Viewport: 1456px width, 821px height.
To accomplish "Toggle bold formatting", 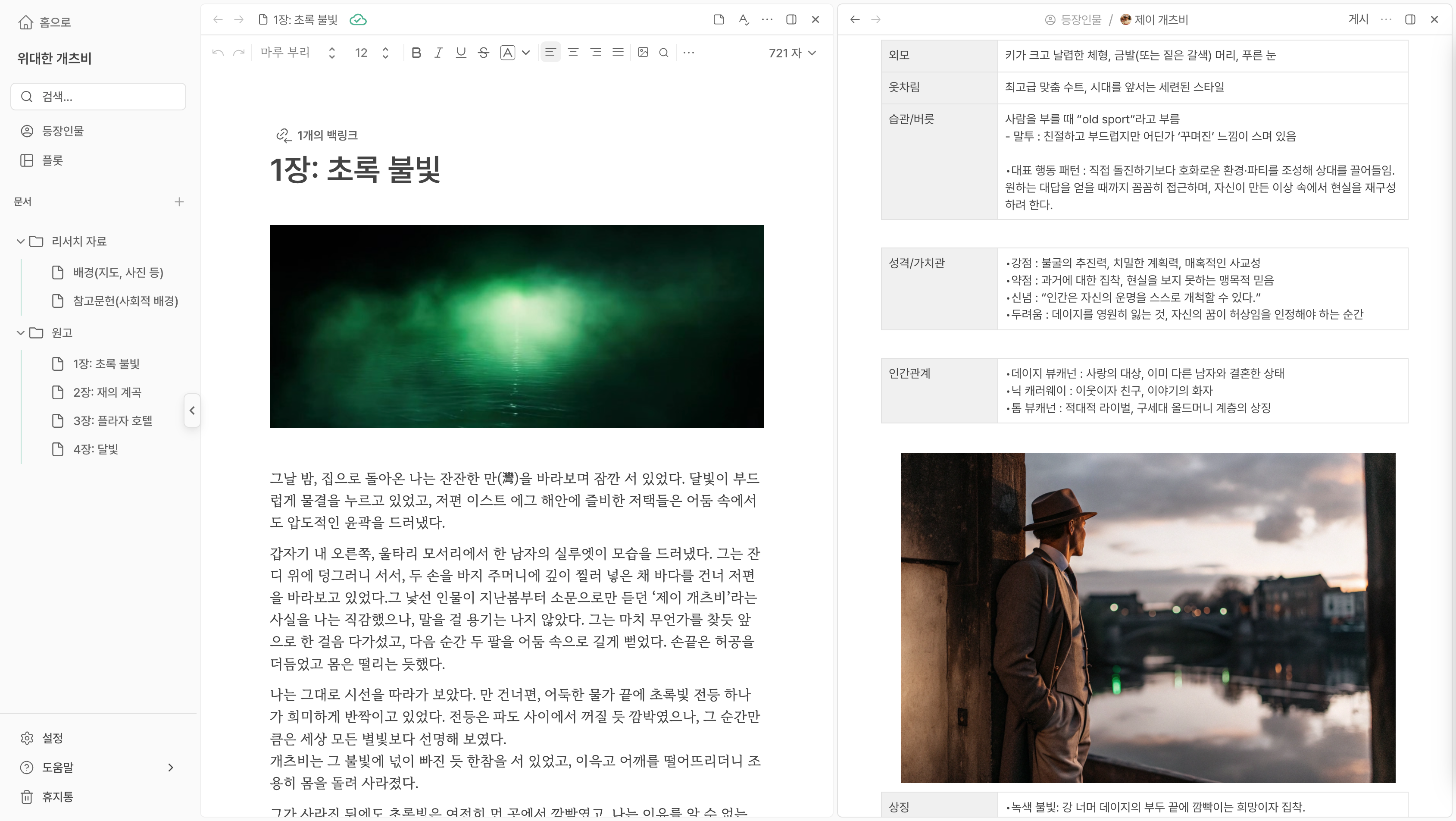I will [x=416, y=53].
